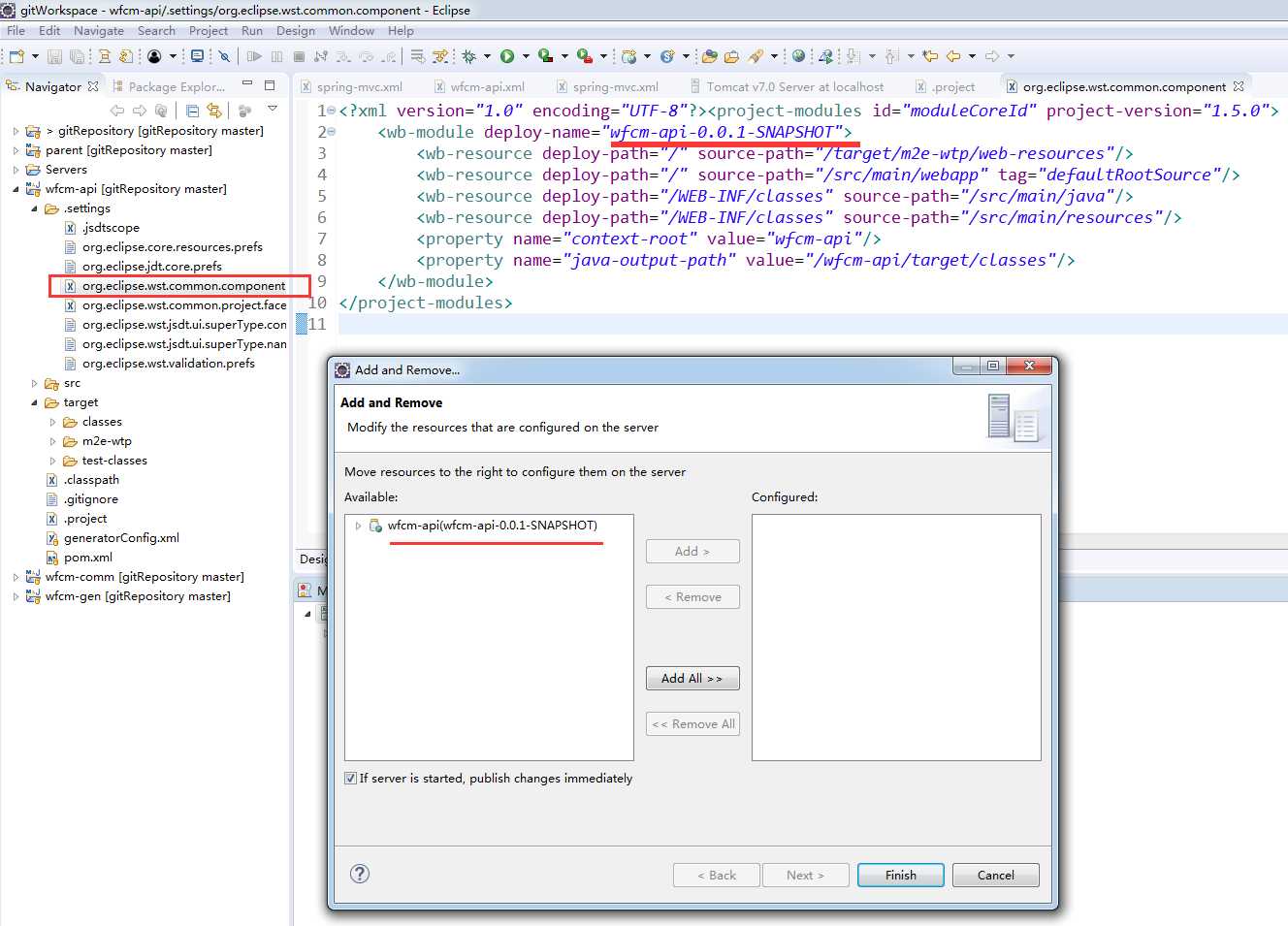The image size is (1288, 926).
Task: Select pom.xml in Navigator
Action: coord(87,558)
